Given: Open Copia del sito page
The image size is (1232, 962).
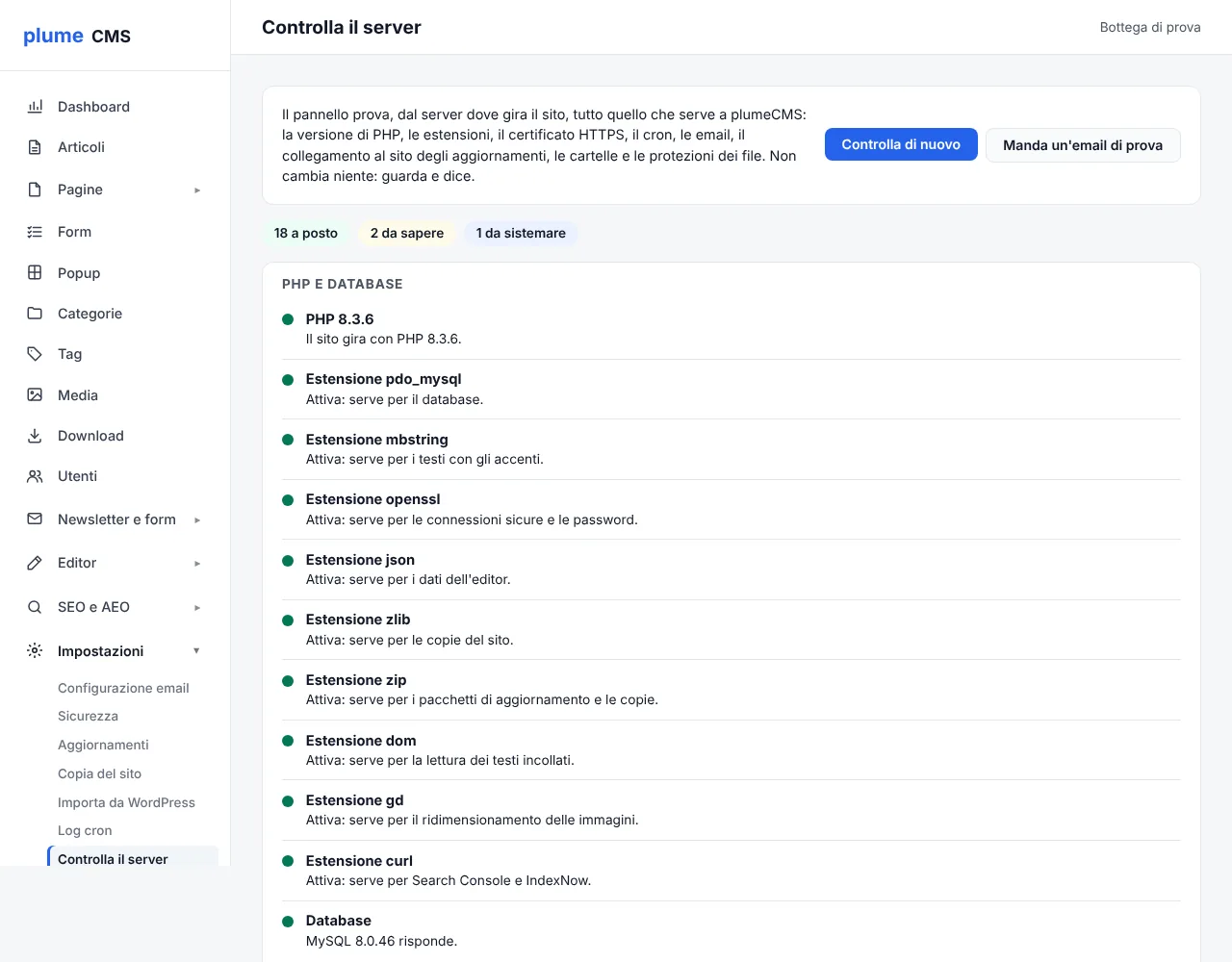Looking at the screenshot, I should (99, 773).
